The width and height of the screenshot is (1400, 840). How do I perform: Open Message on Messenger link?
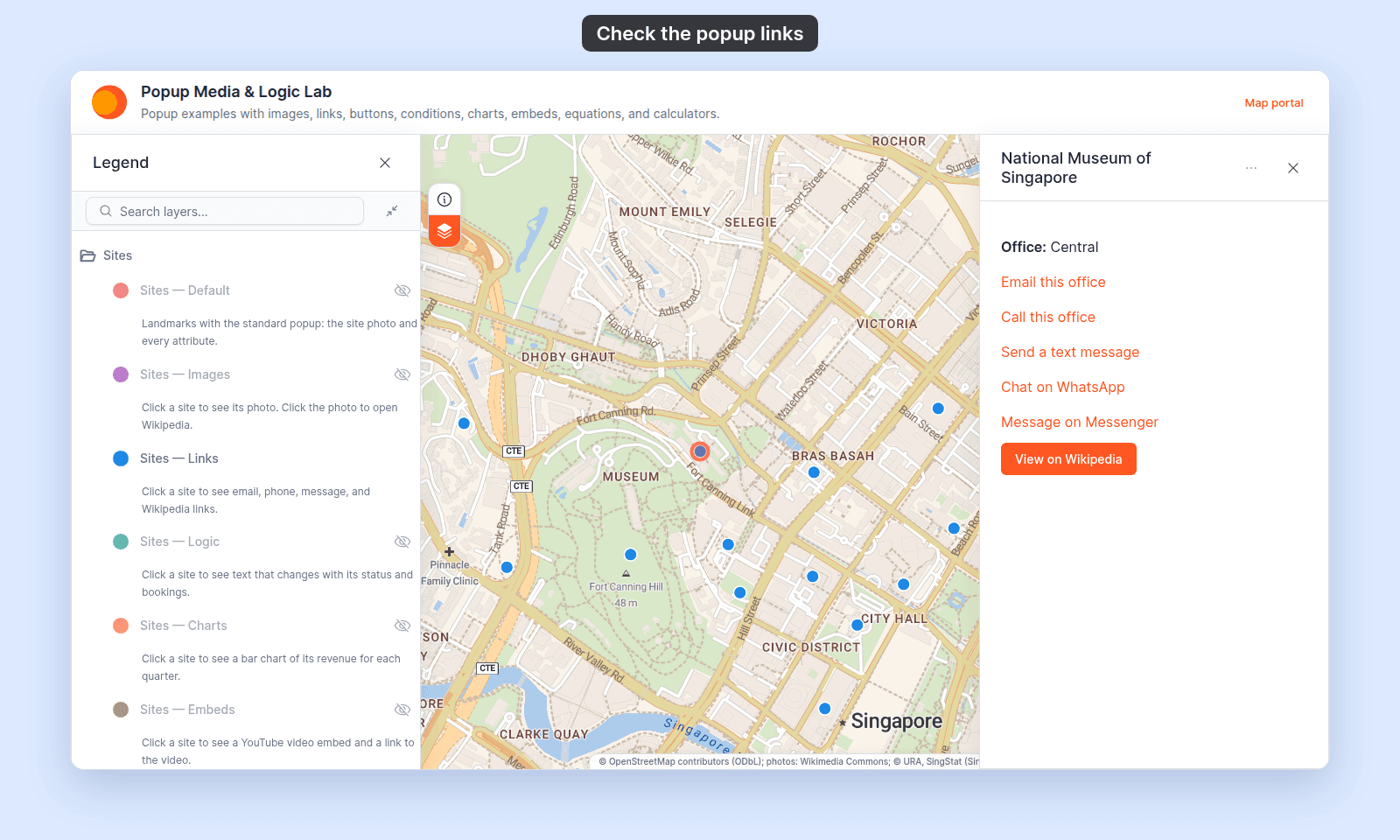click(1079, 422)
